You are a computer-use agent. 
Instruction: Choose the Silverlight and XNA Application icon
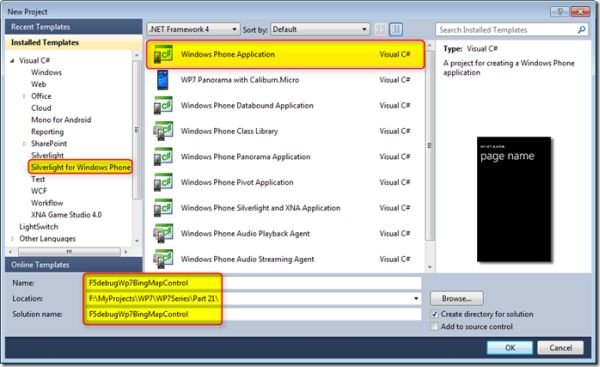point(163,208)
